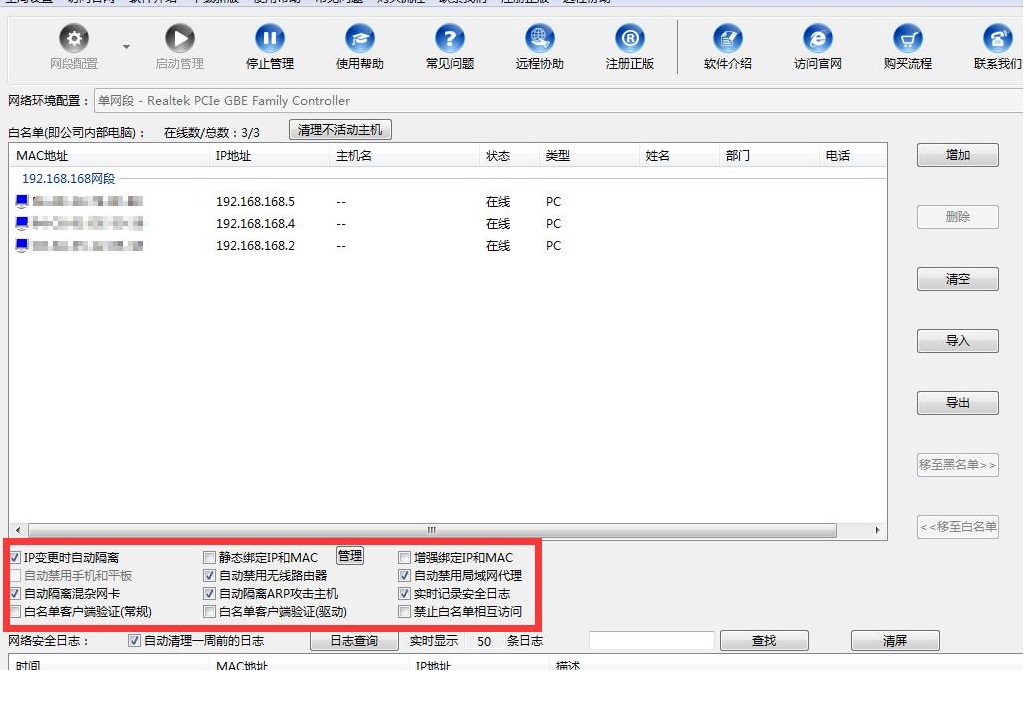Sort by 类型 column header

click(589, 156)
